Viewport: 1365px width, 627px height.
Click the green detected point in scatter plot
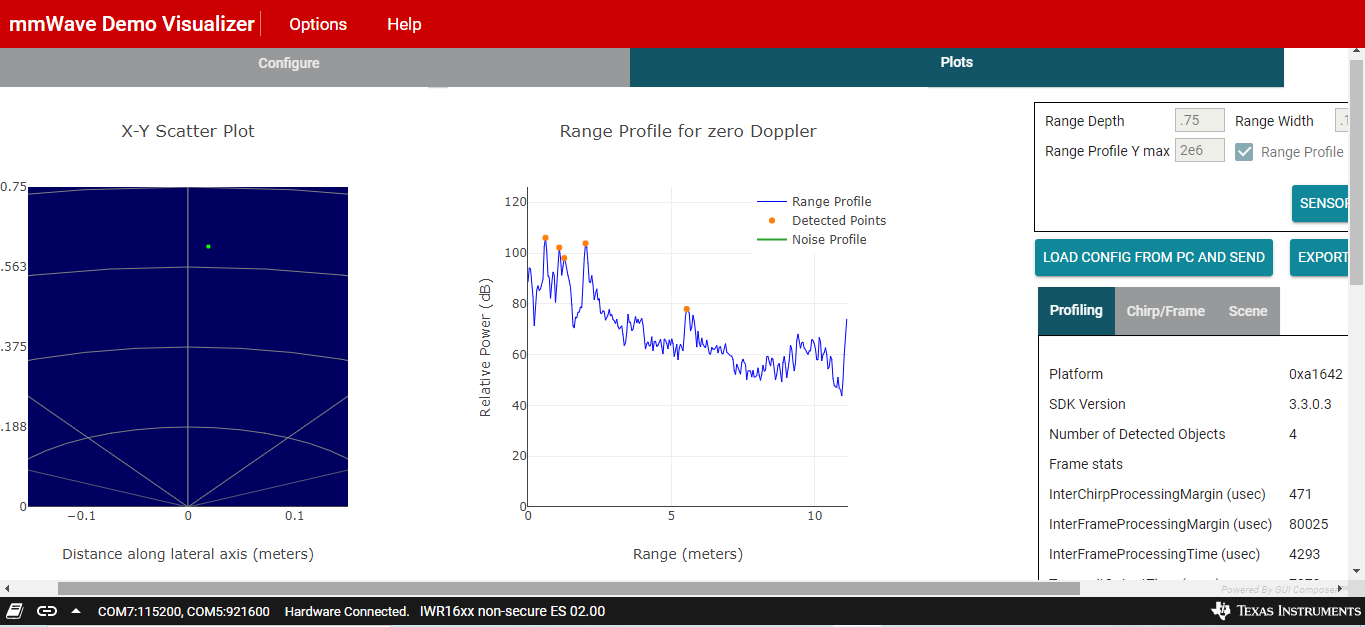point(208,246)
